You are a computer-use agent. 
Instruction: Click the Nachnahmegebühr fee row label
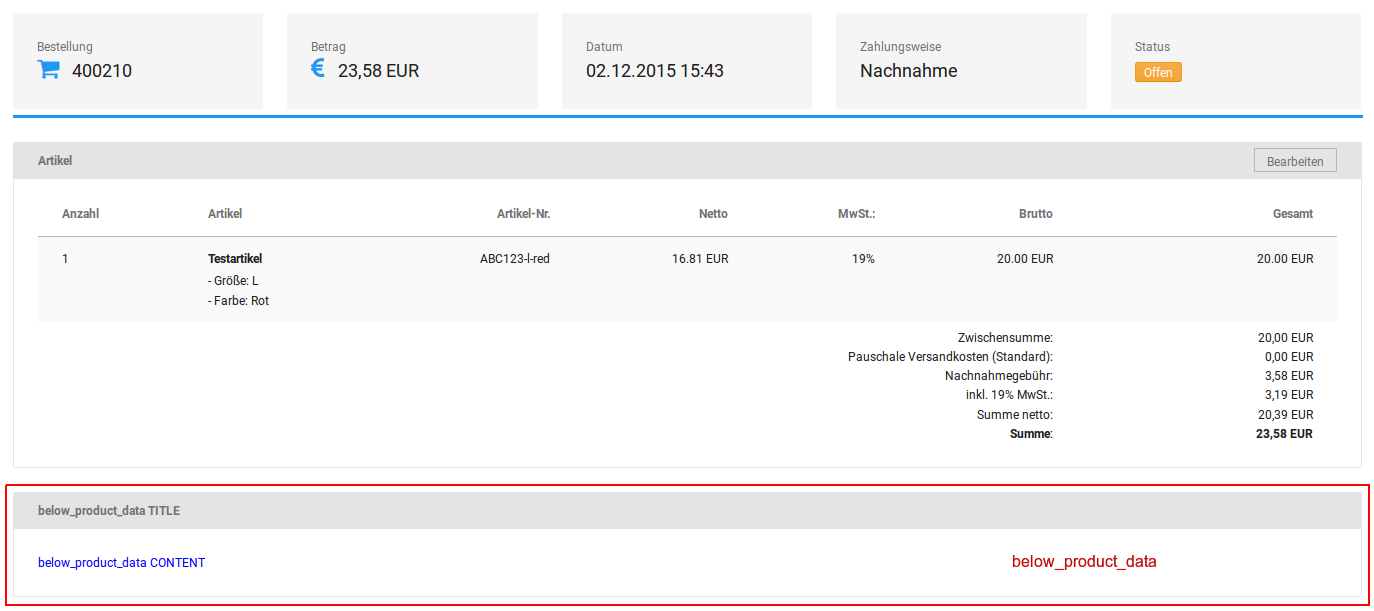(998, 376)
